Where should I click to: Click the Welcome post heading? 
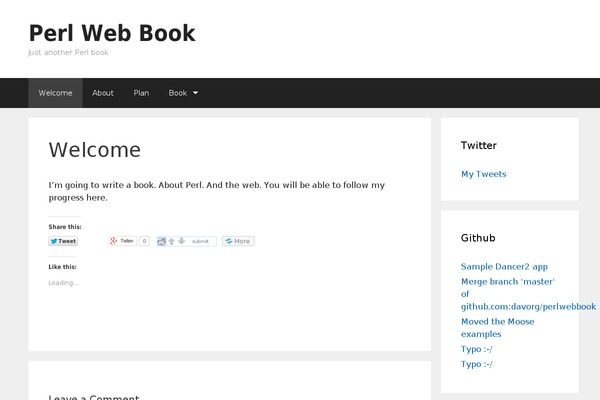point(95,150)
